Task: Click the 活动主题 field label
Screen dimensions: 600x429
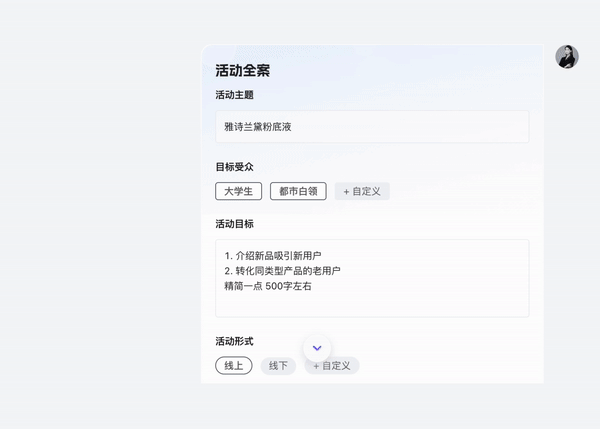Action: 234,95
